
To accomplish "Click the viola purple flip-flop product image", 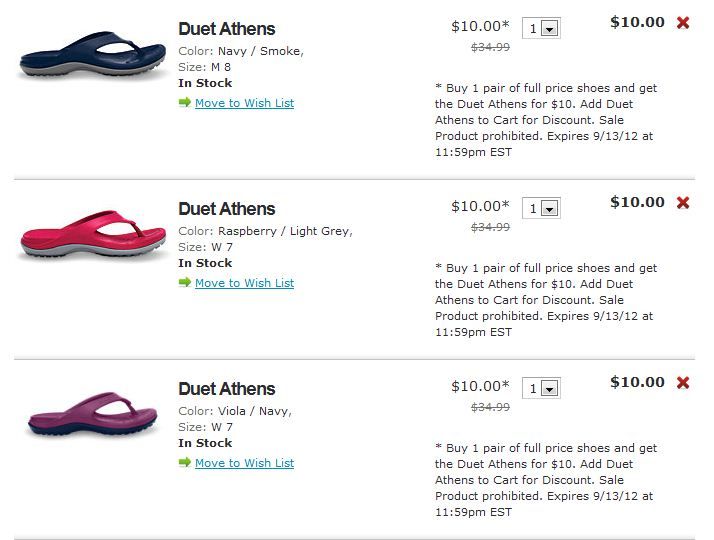I will (x=91, y=415).
